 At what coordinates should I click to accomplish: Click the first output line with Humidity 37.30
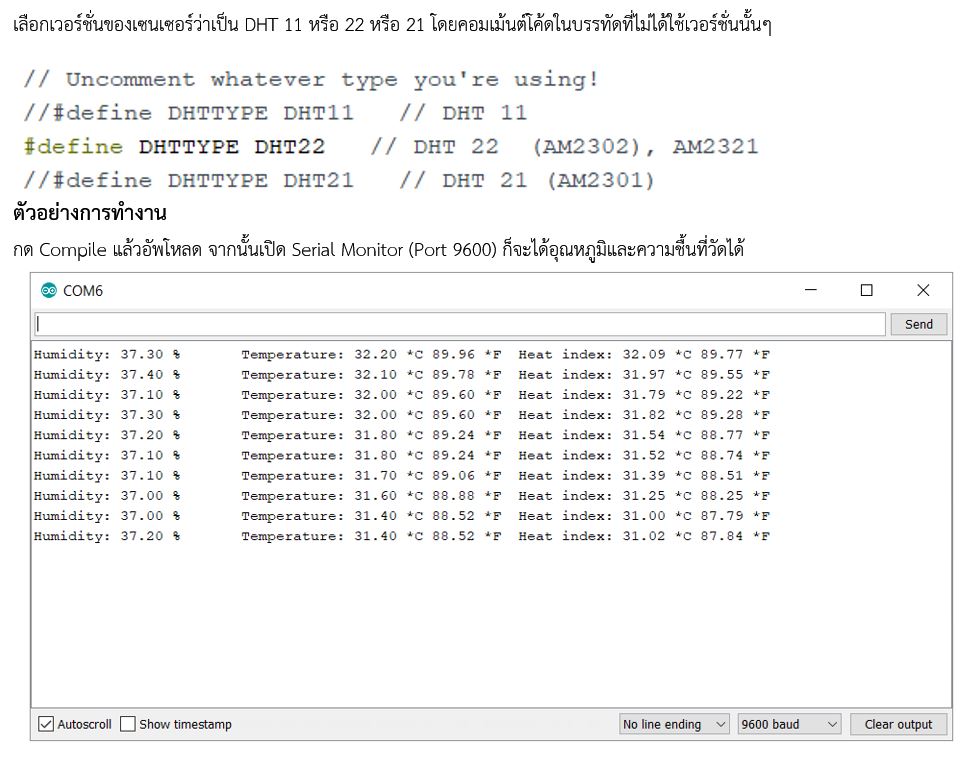pyautogui.click(x=401, y=354)
